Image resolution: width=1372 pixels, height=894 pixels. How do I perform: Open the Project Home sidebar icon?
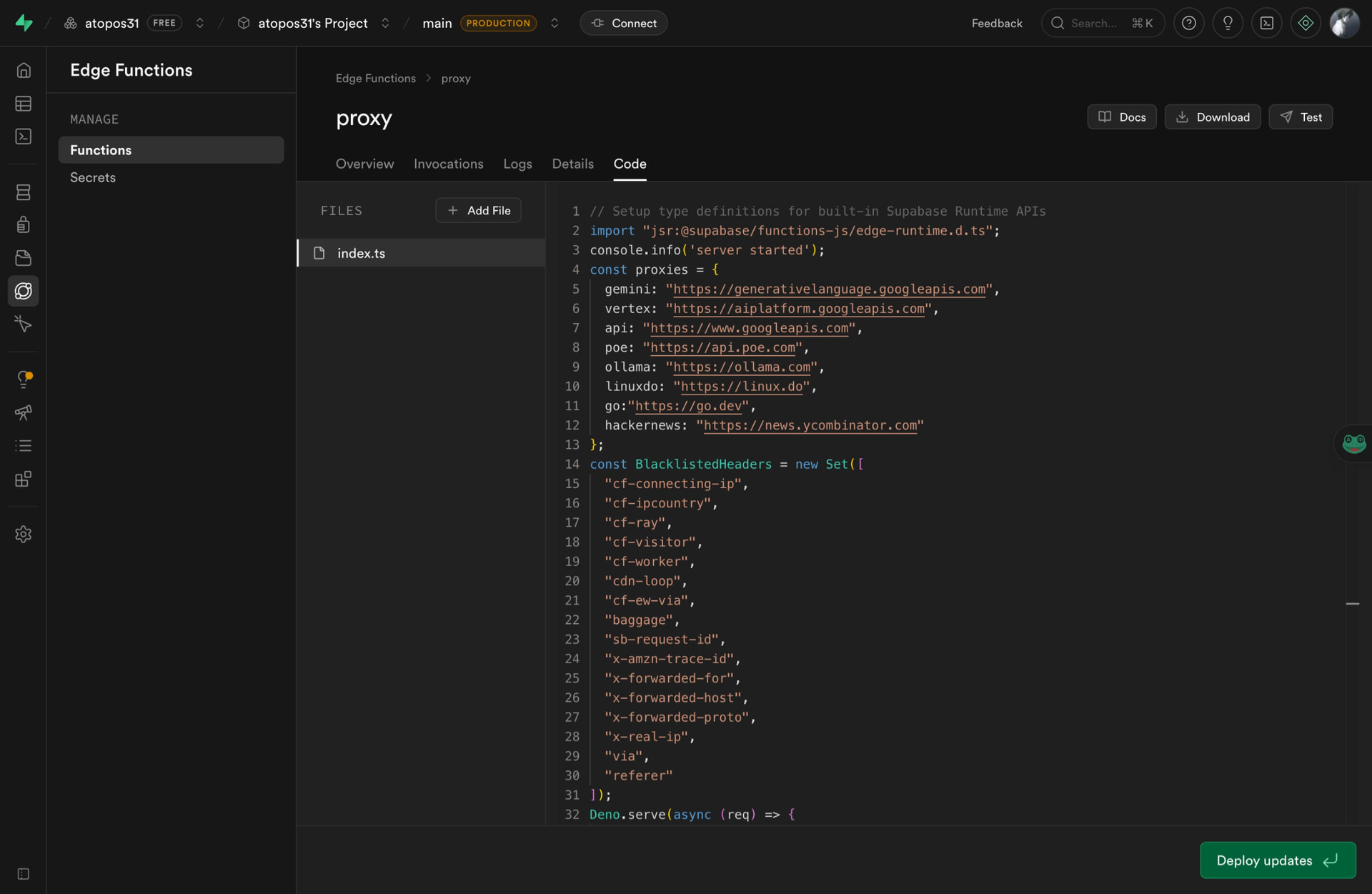pyautogui.click(x=24, y=70)
